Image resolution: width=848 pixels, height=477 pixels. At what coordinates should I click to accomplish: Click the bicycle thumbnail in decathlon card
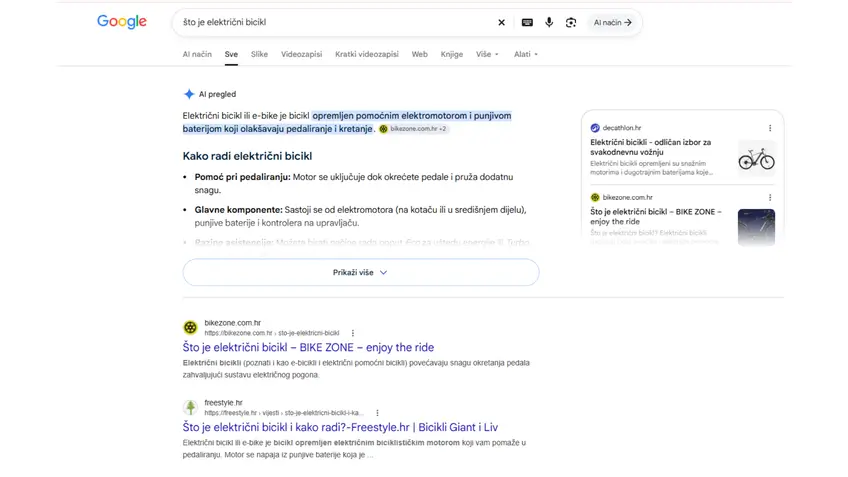coord(756,158)
